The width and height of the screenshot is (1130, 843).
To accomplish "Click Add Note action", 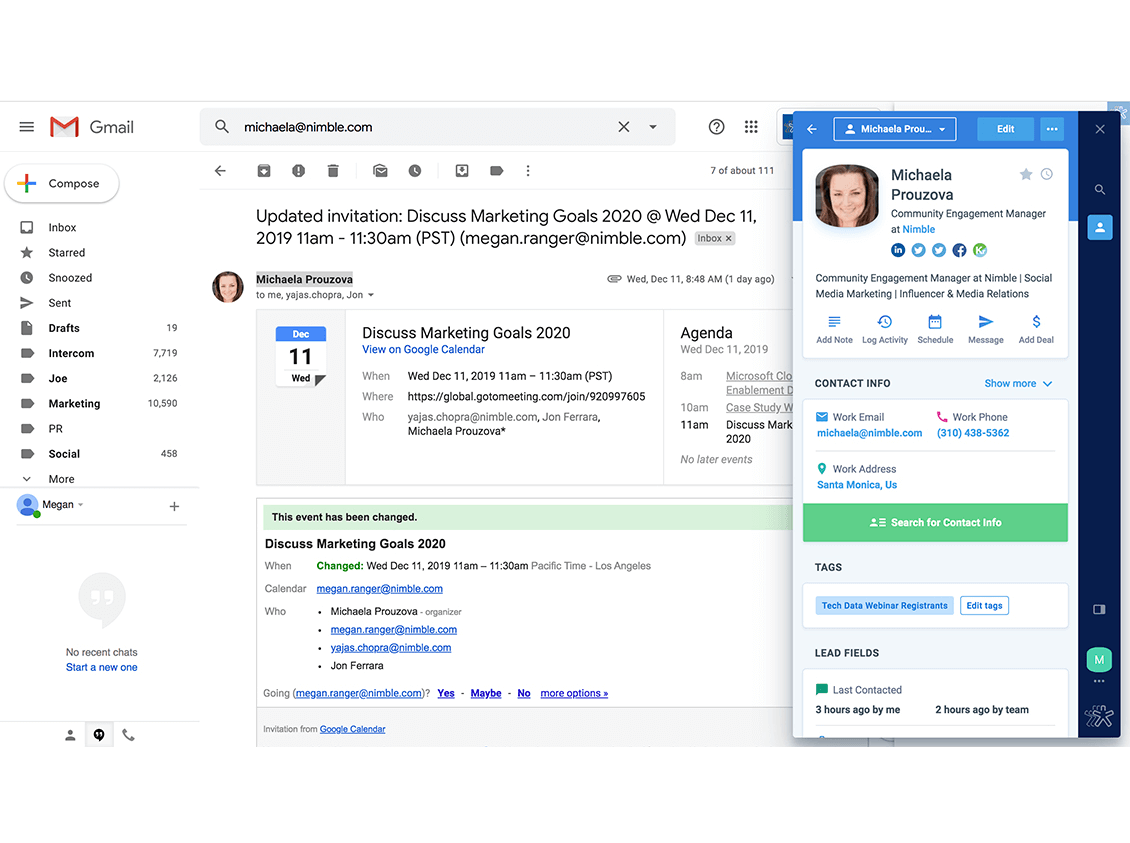I will click(x=835, y=329).
